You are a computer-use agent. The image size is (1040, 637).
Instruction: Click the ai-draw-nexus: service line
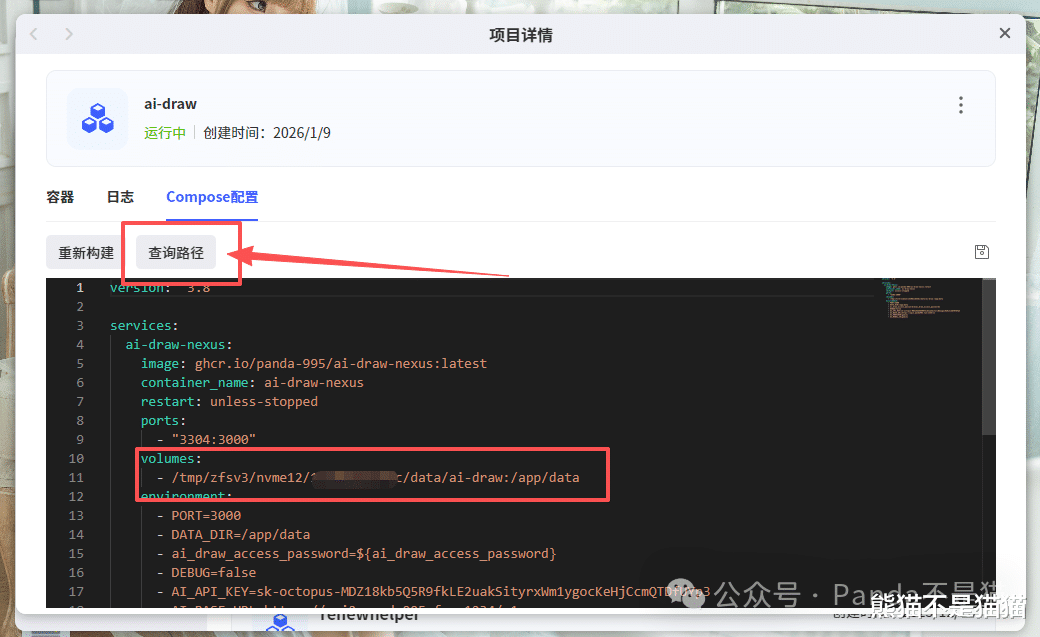[178, 344]
